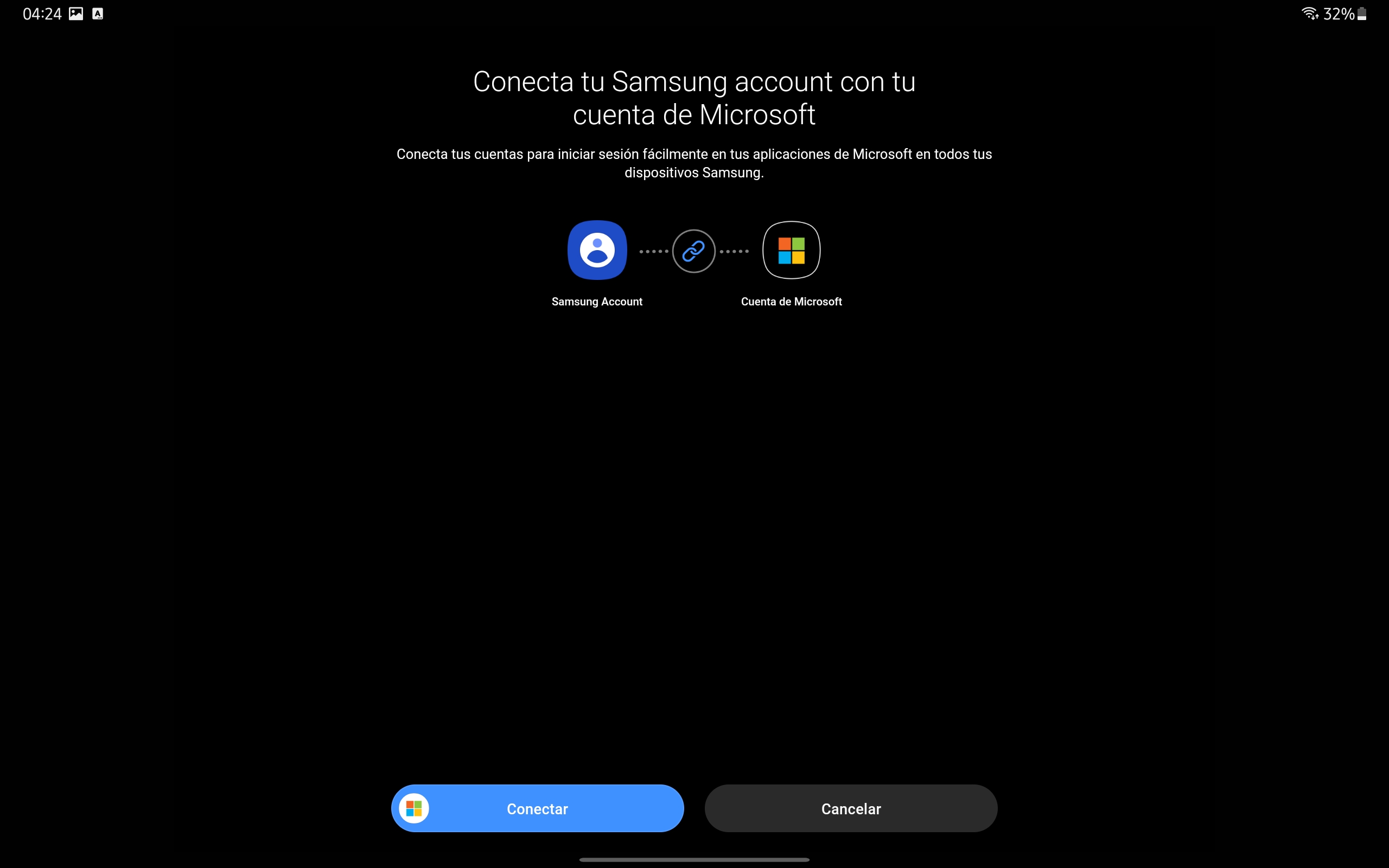Tap the Wi-Fi status icon
Viewport: 1389px width, 868px height.
tap(1309, 13)
